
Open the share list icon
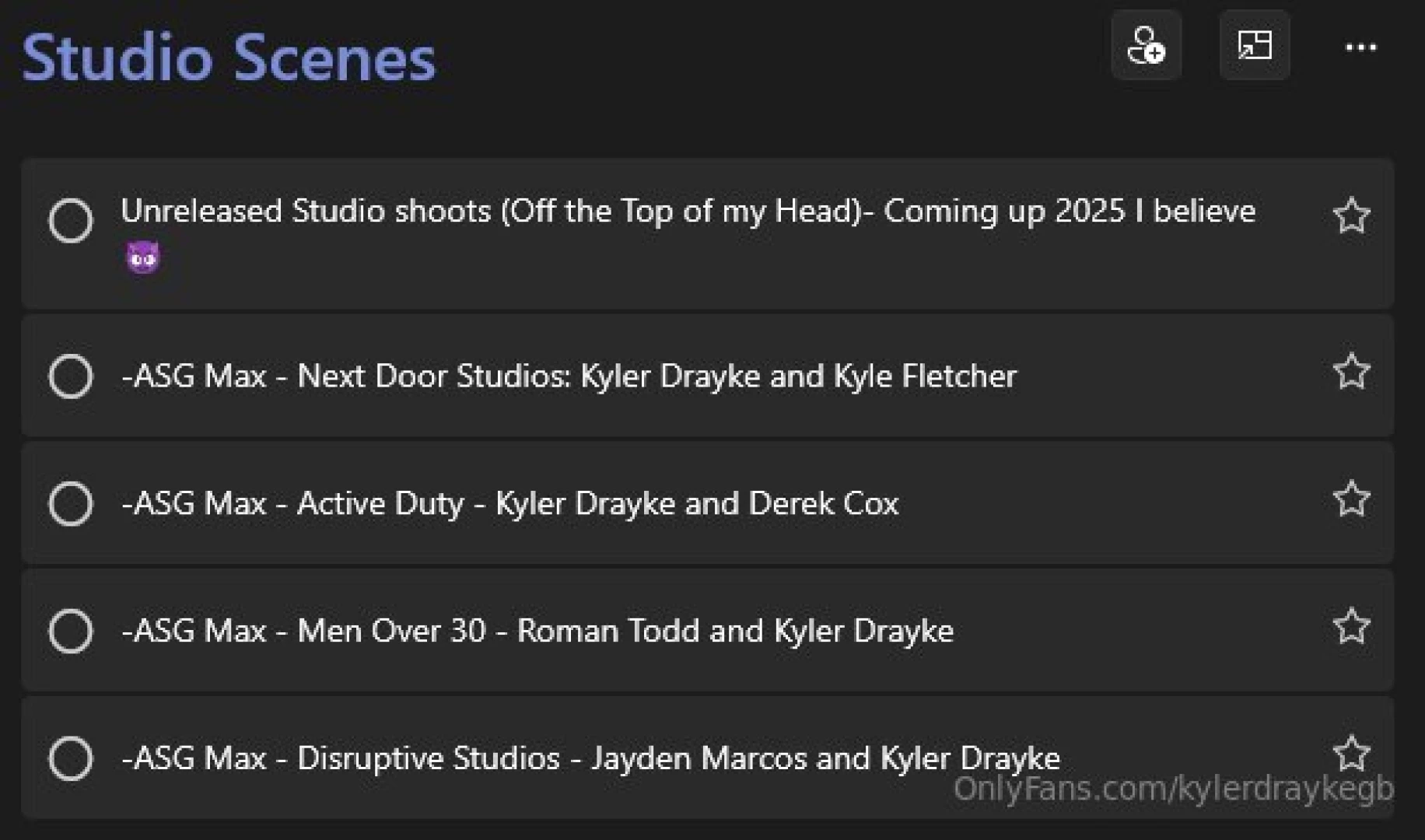coord(1146,46)
